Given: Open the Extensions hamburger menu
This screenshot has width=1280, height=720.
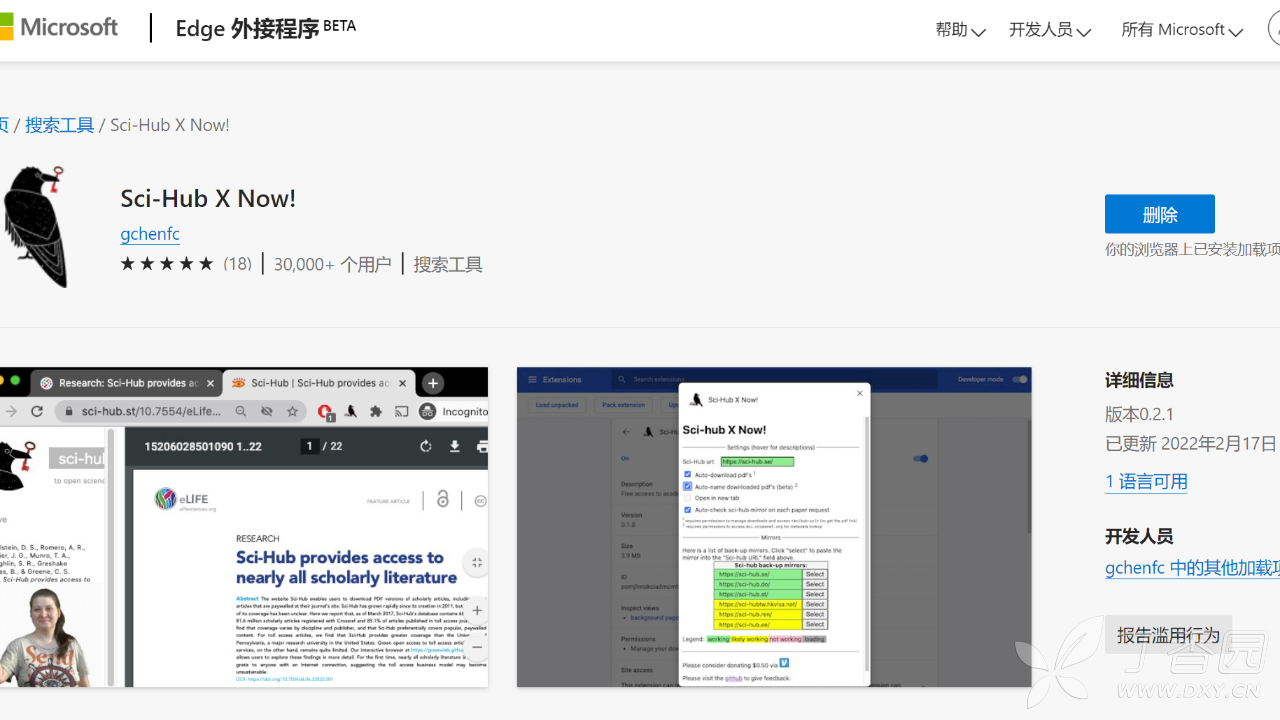Looking at the screenshot, I should coord(533,380).
